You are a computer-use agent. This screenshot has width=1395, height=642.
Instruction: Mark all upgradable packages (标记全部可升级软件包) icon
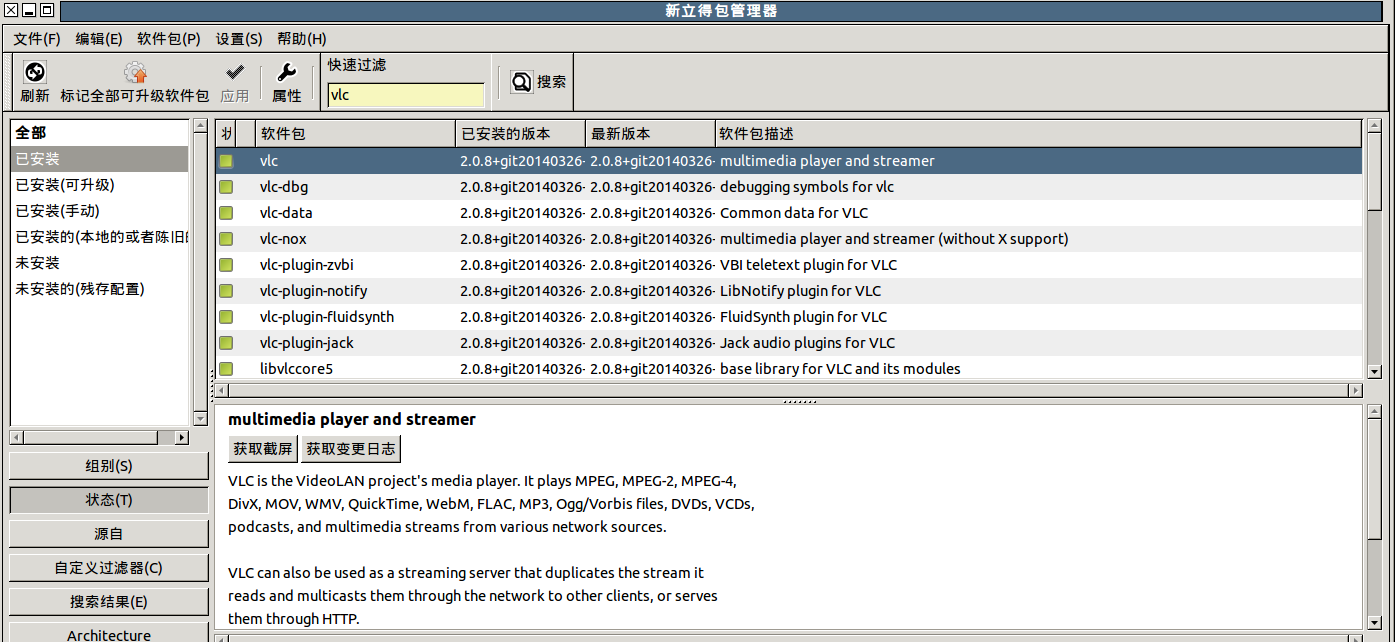click(x=135, y=73)
